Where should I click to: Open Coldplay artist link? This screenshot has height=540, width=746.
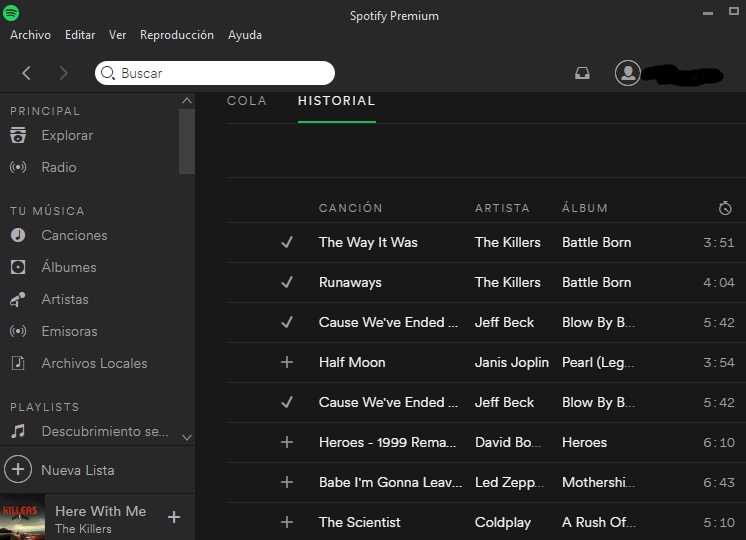pos(503,522)
